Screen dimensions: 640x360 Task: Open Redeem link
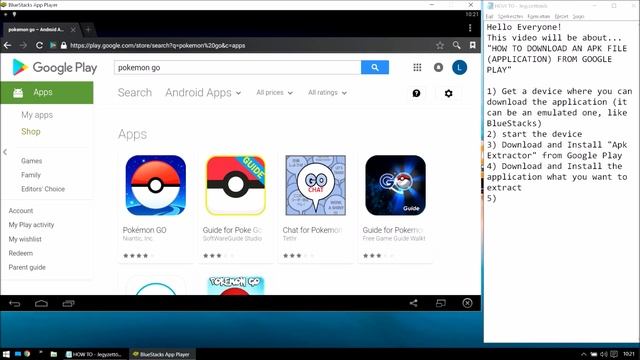[20, 253]
